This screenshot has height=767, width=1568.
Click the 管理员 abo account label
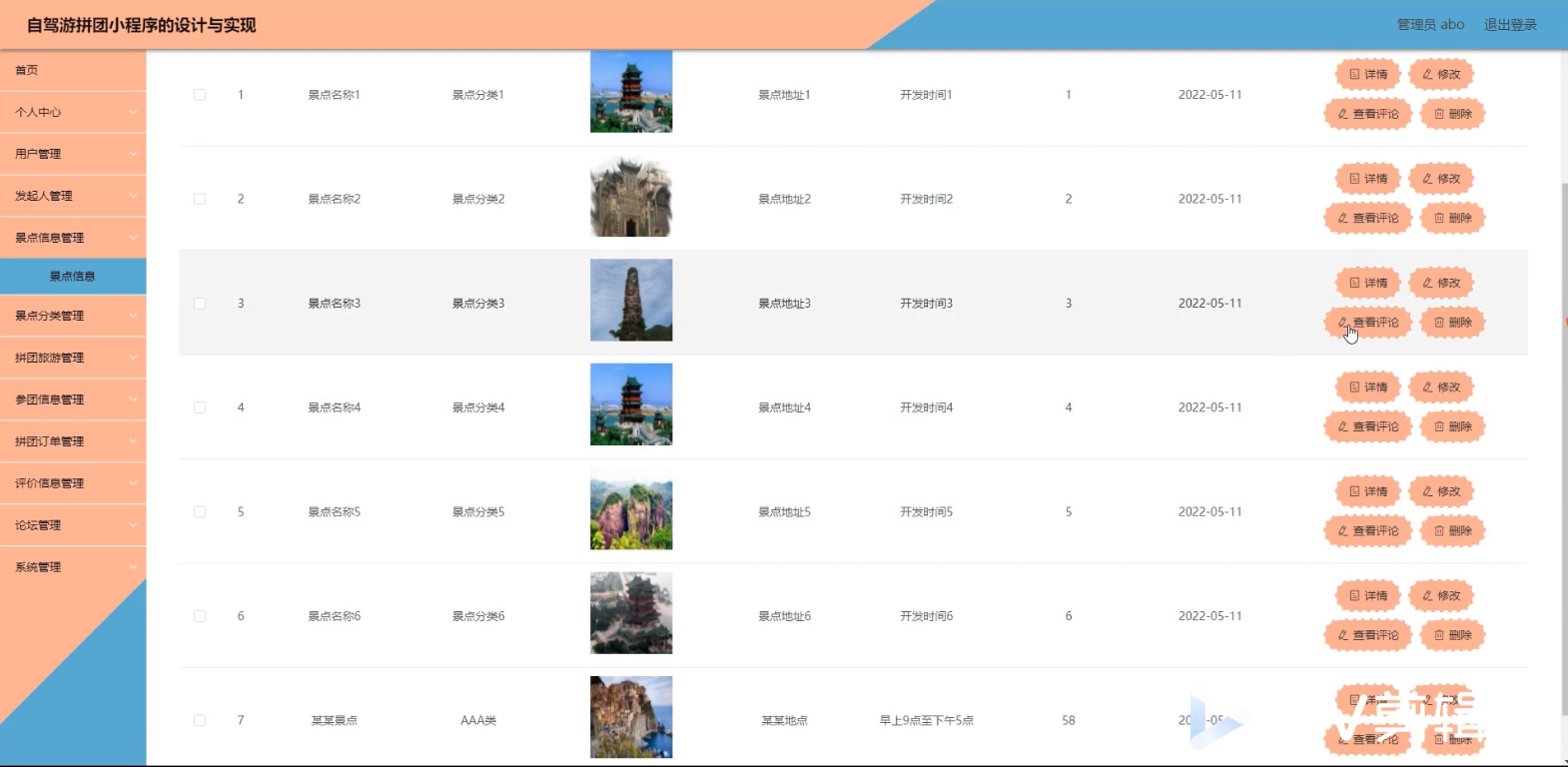pos(1430,25)
